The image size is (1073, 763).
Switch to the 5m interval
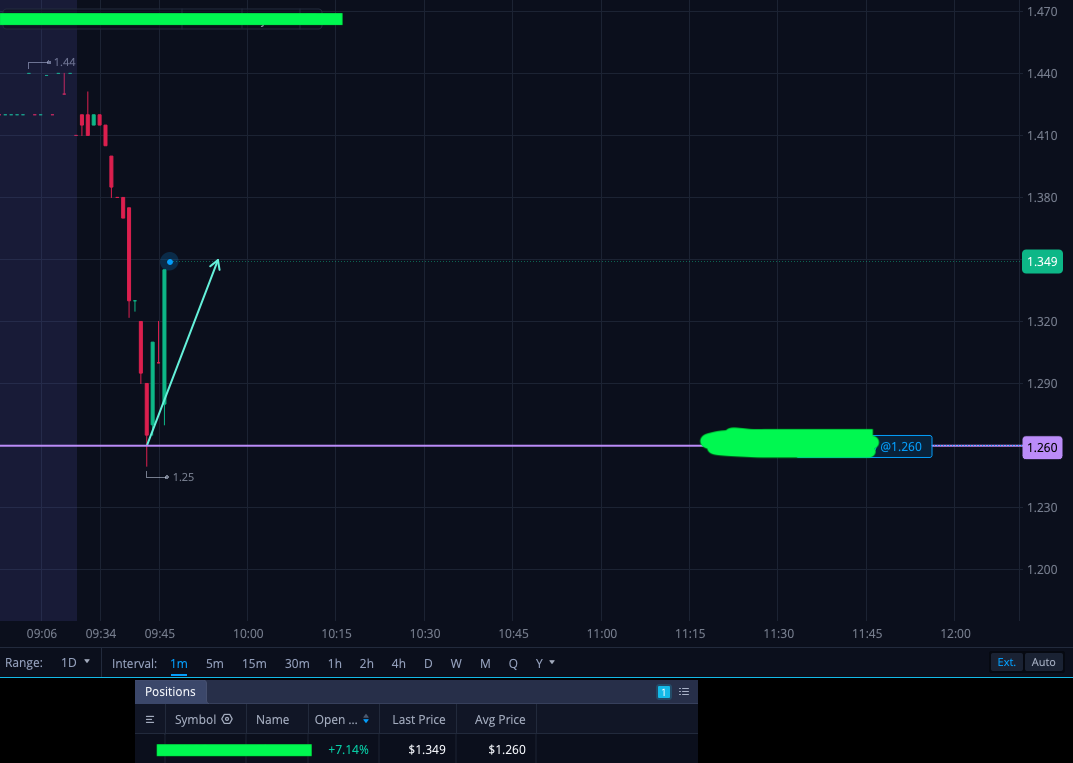(x=215, y=663)
